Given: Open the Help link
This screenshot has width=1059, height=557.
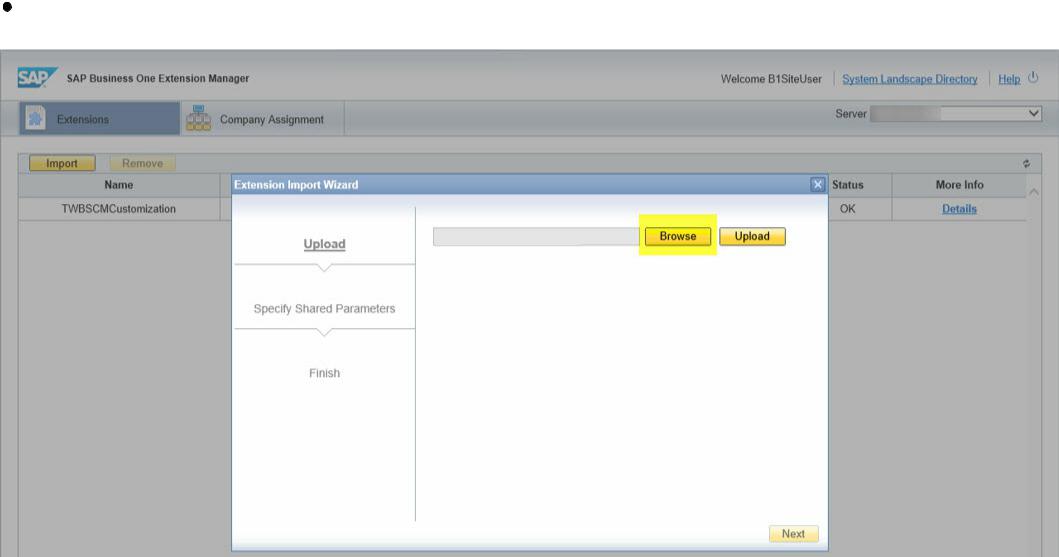Looking at the screenshot, I should tap(1009, 79).
